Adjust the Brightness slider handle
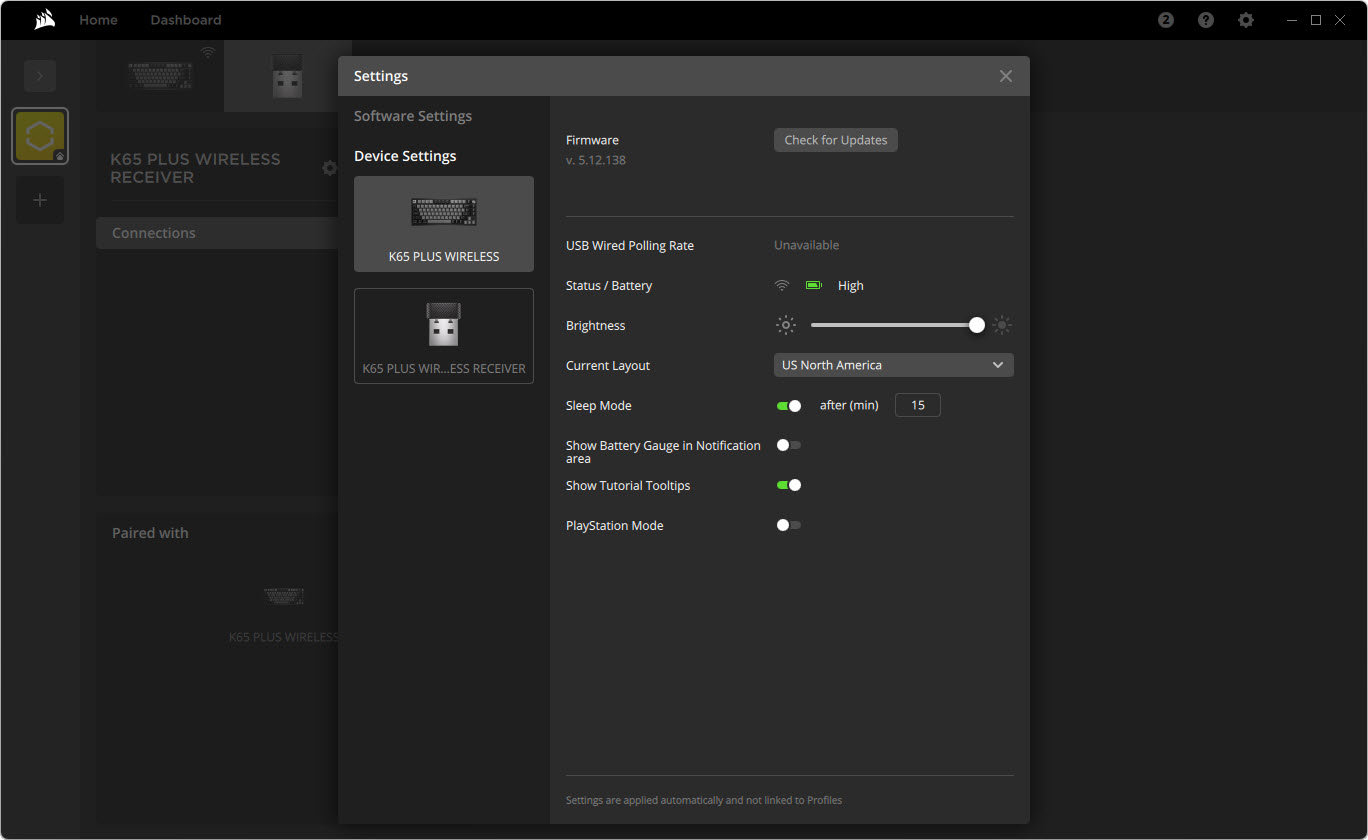This screenshot has height=840, width=1368. [977, 325]
